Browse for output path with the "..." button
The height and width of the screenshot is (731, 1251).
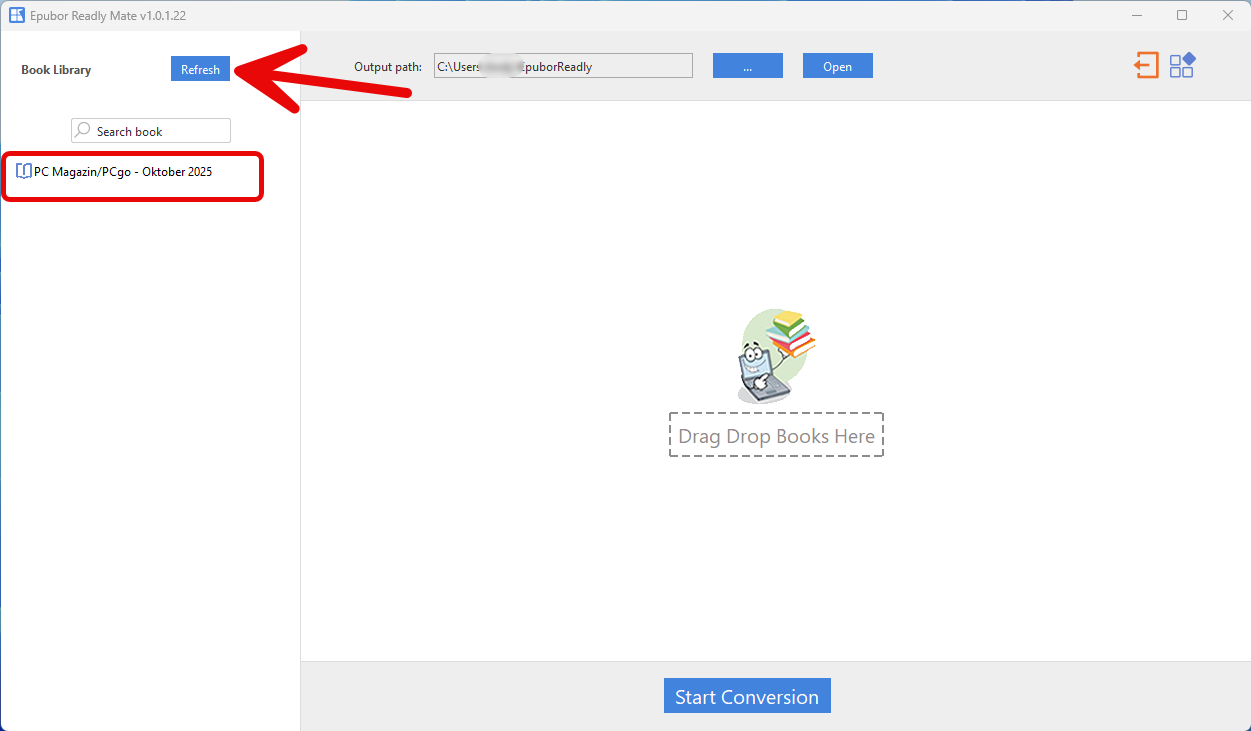click(x=747, y=66)
